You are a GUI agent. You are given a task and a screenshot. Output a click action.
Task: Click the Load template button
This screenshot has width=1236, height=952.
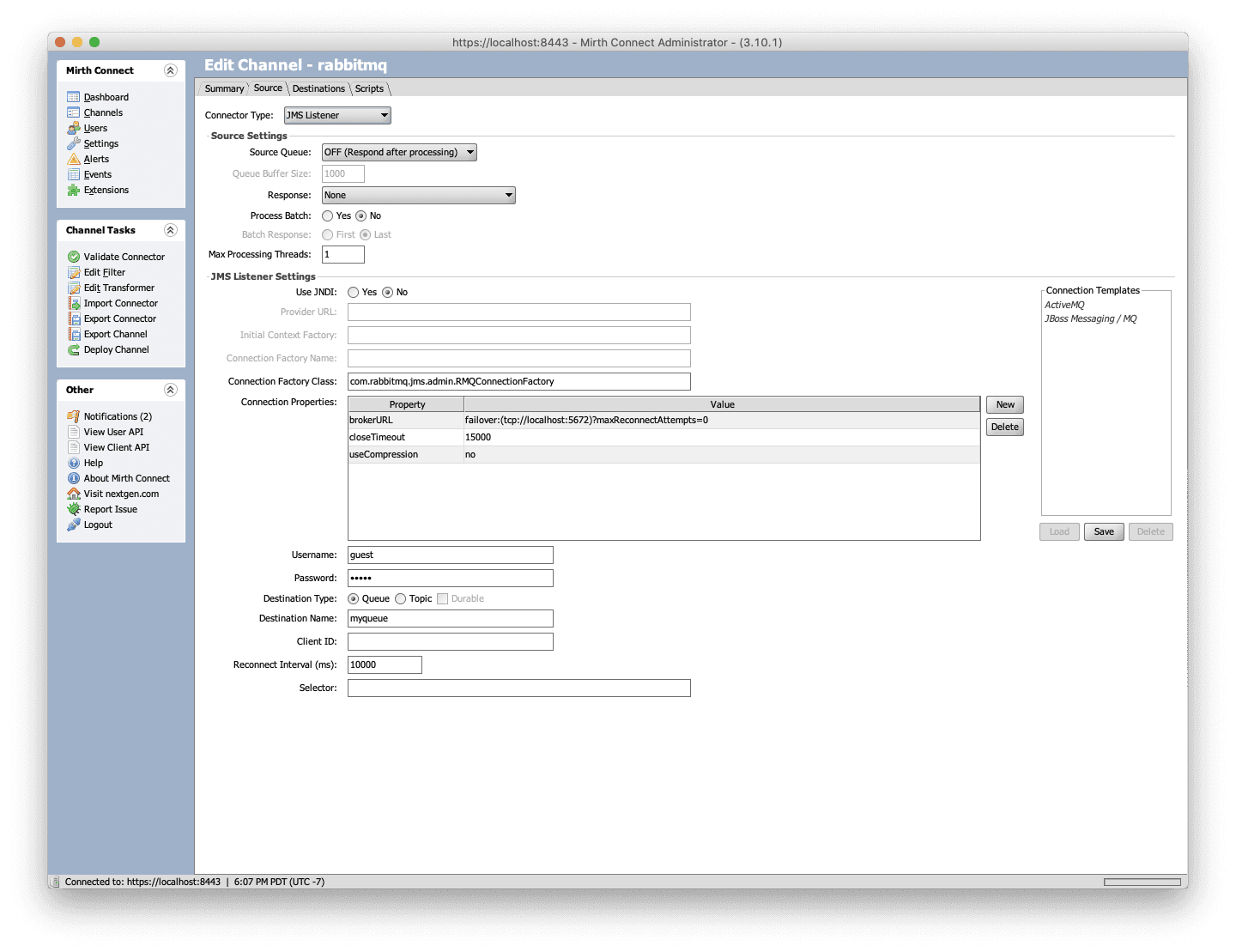tap(1059, 531)
